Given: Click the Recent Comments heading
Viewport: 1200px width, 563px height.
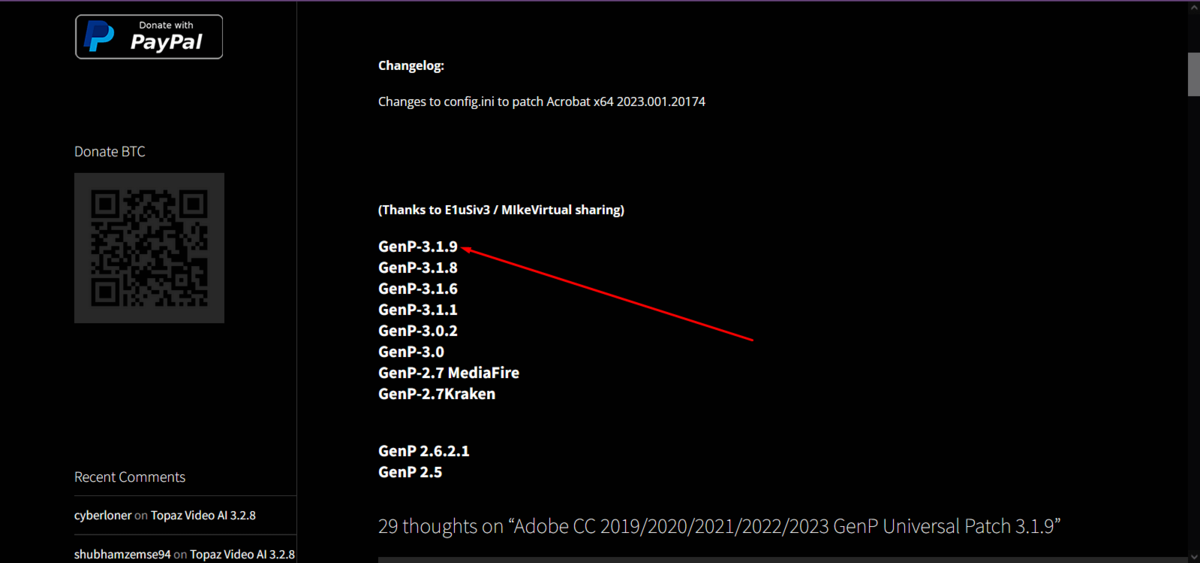Looking at the screenshot, I should (130, 477).
